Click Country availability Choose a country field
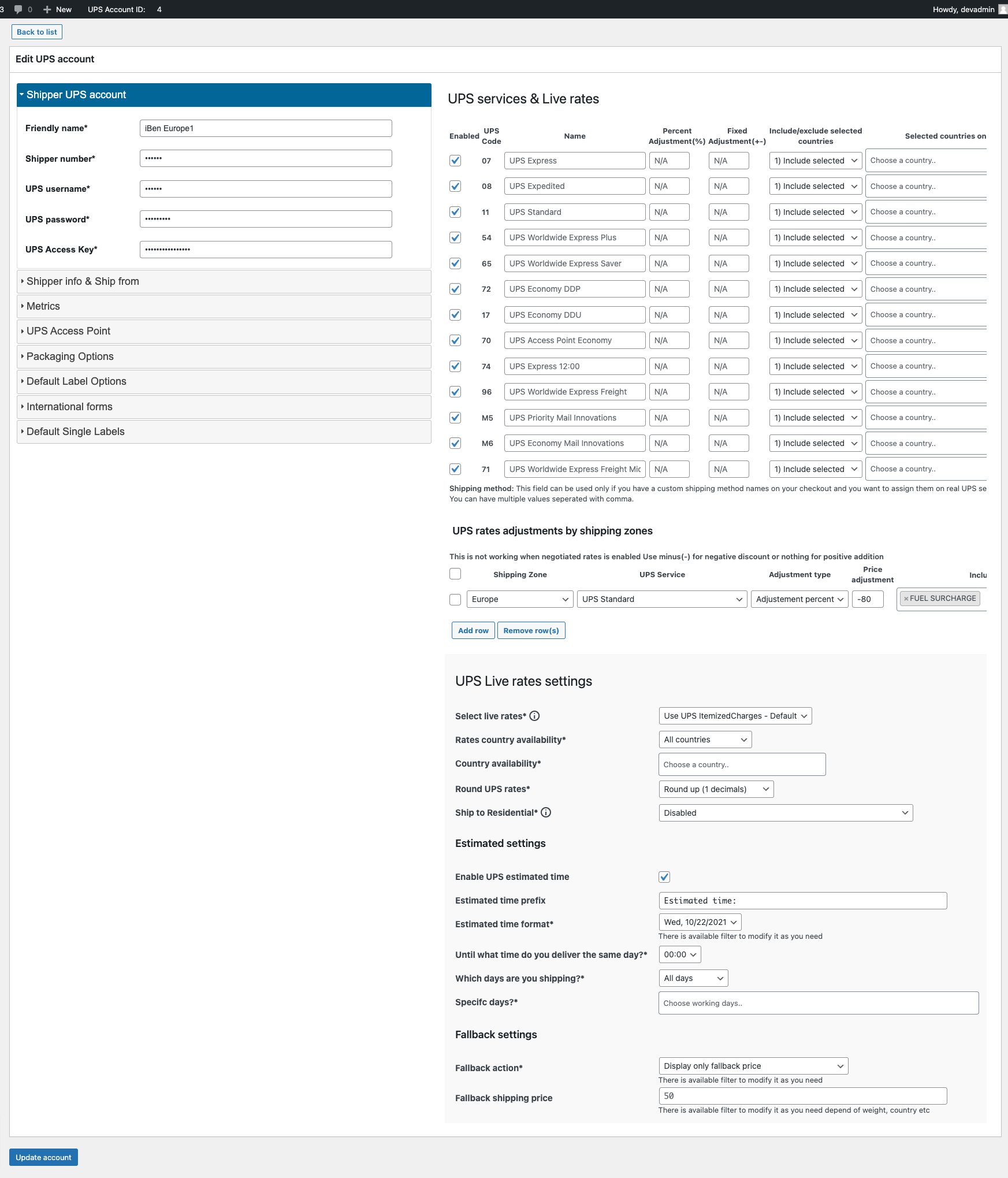 tap(742, 764)
